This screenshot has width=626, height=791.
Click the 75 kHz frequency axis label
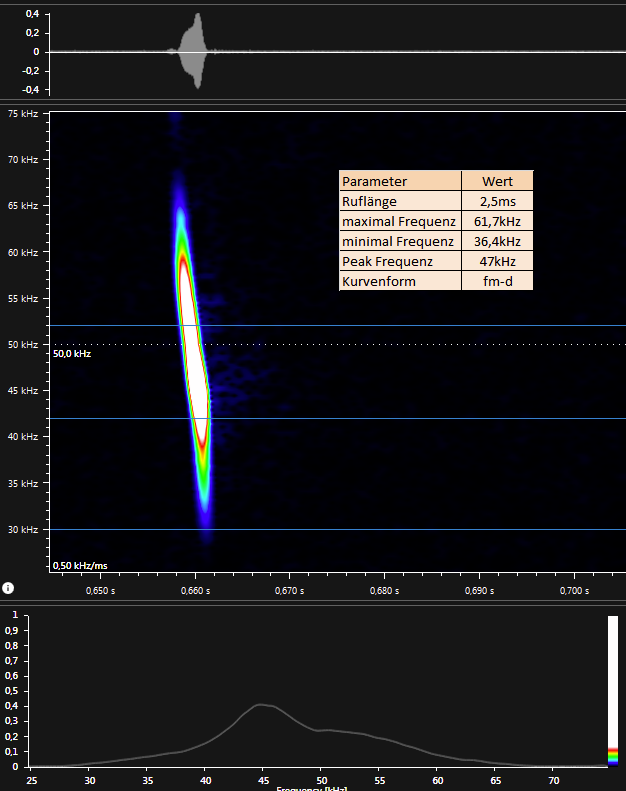(23, 114)
